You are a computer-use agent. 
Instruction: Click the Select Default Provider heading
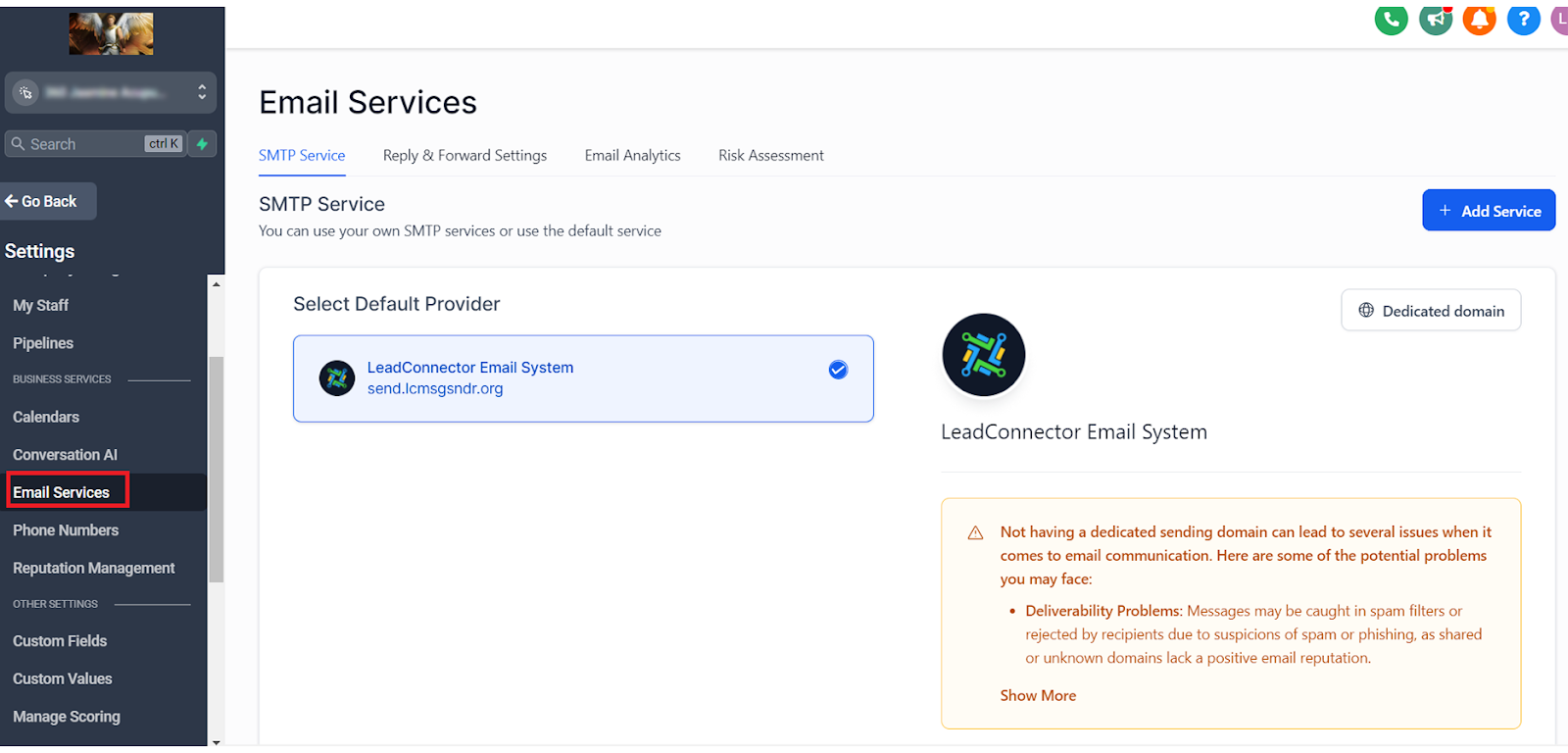pyautogui.click(x=397, y=304)
